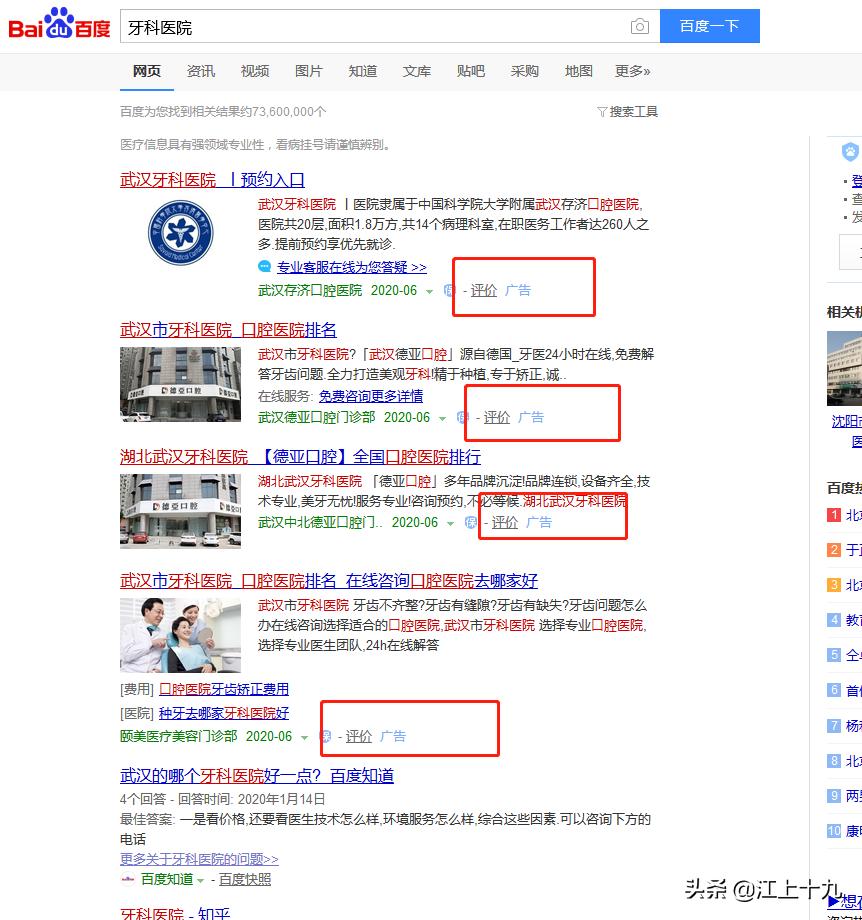Click the 百度一下 search button
Viewport: 862px width, 920px height.
click(x=709, y=26)
